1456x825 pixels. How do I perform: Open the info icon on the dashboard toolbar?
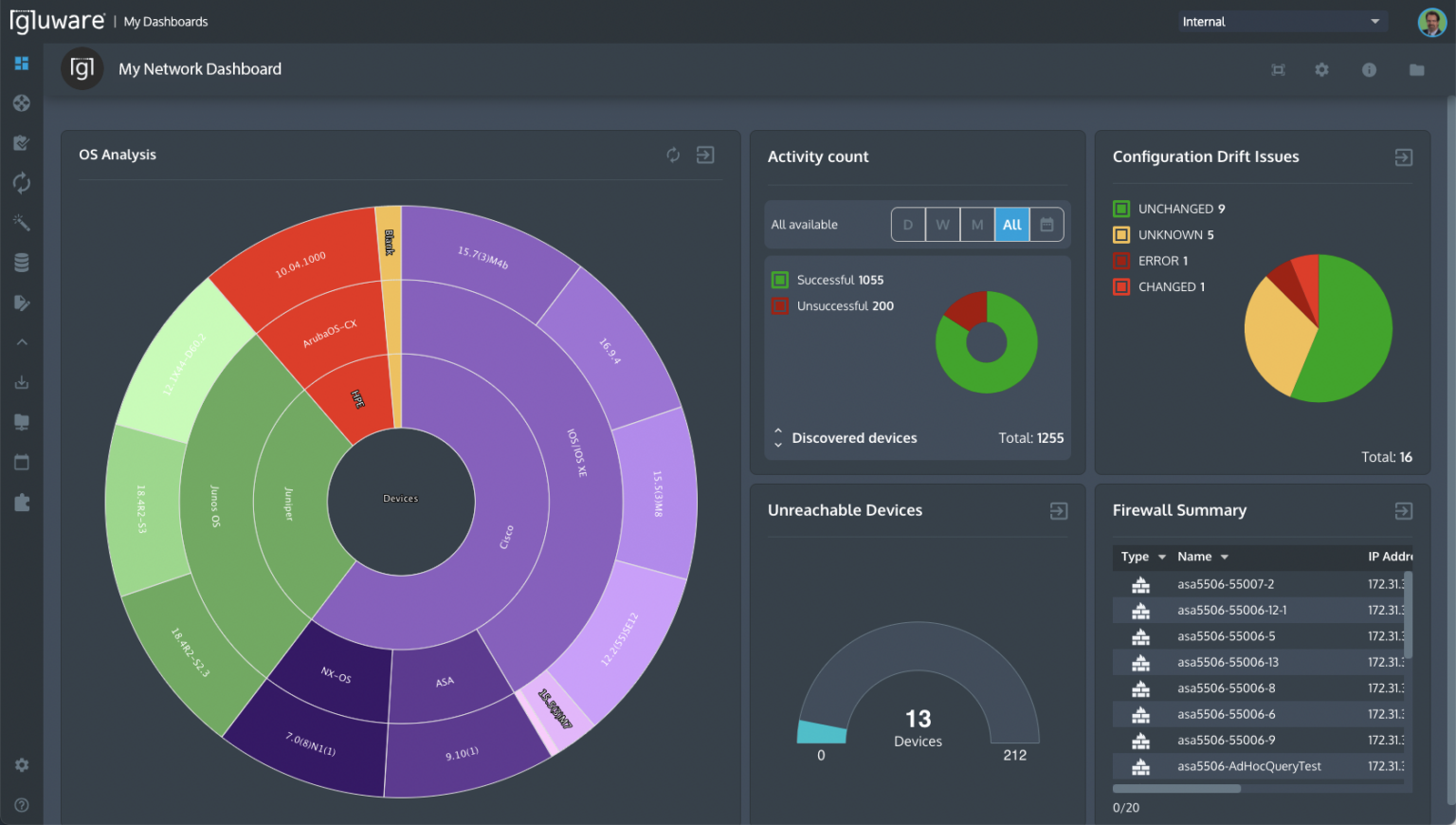click(1369, 69)
